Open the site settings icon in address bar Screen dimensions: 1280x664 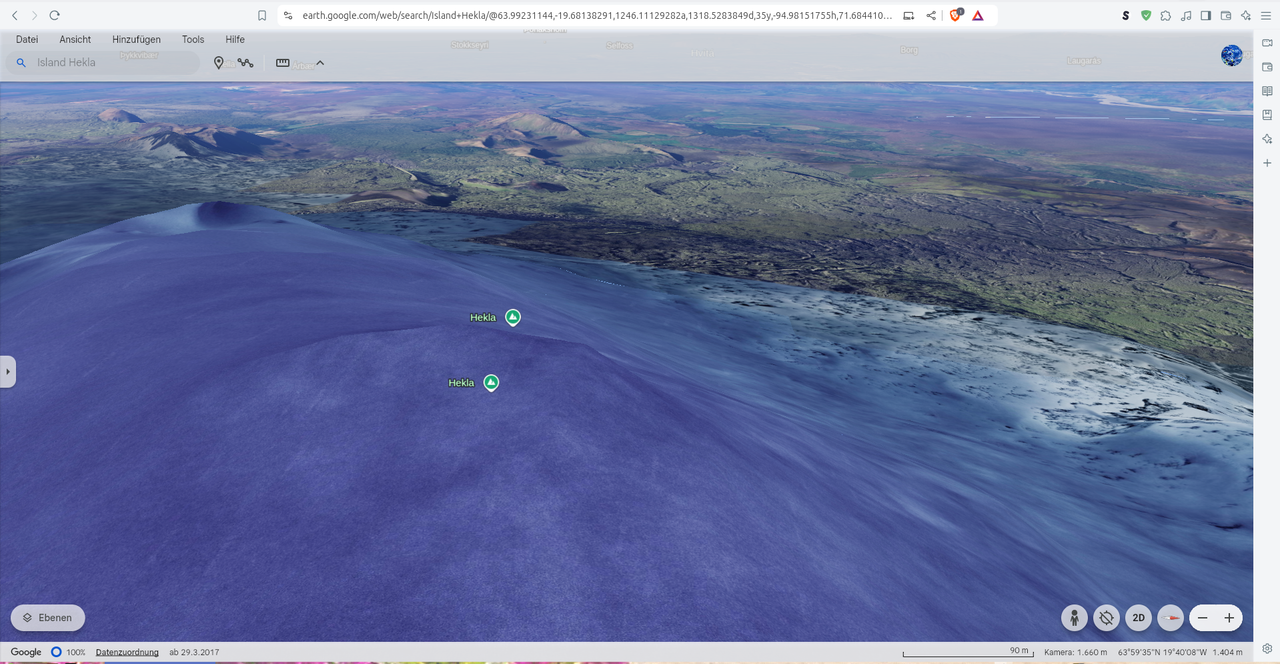[x=288, y=15]
